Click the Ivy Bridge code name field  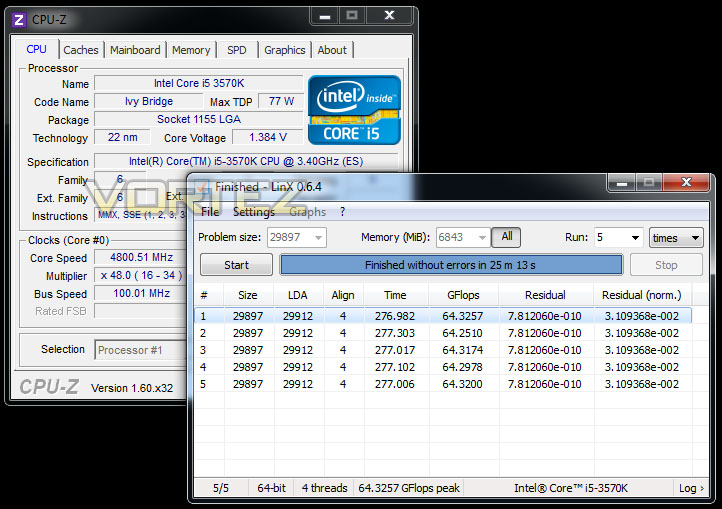148,101
